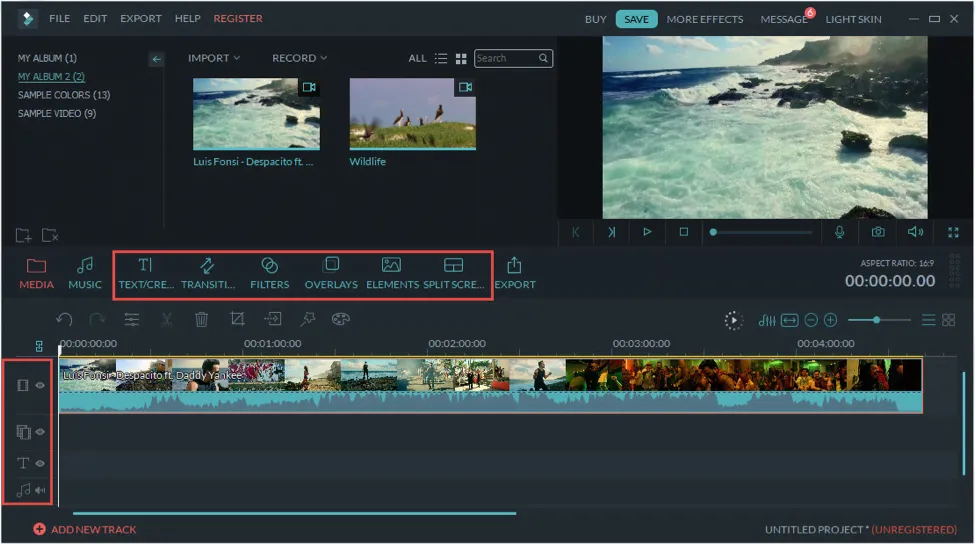
Task: Click the scissors split icon
Action: 167,320
